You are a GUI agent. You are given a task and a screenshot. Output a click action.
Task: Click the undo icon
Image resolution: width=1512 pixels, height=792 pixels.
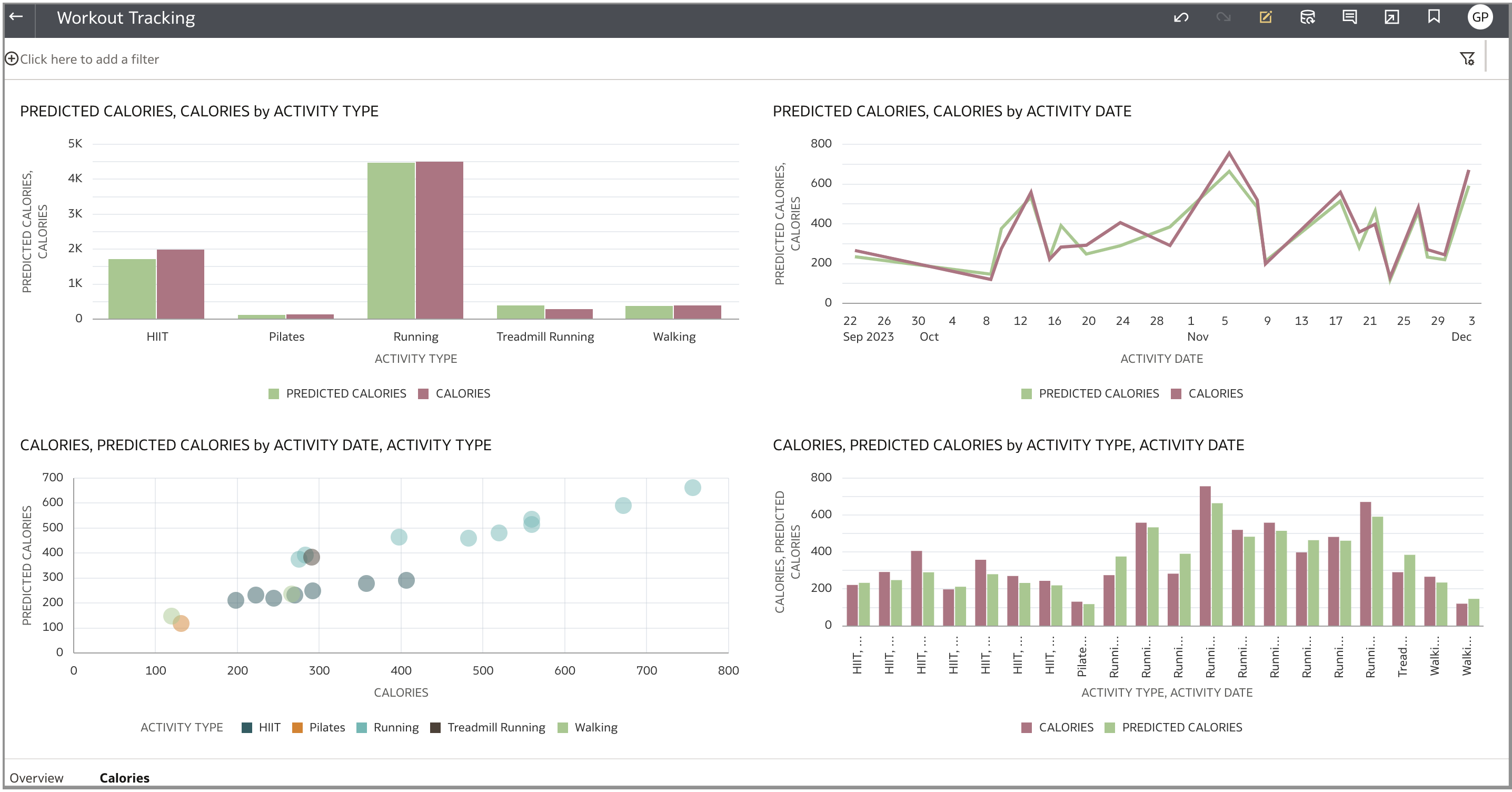[1181, 17]
